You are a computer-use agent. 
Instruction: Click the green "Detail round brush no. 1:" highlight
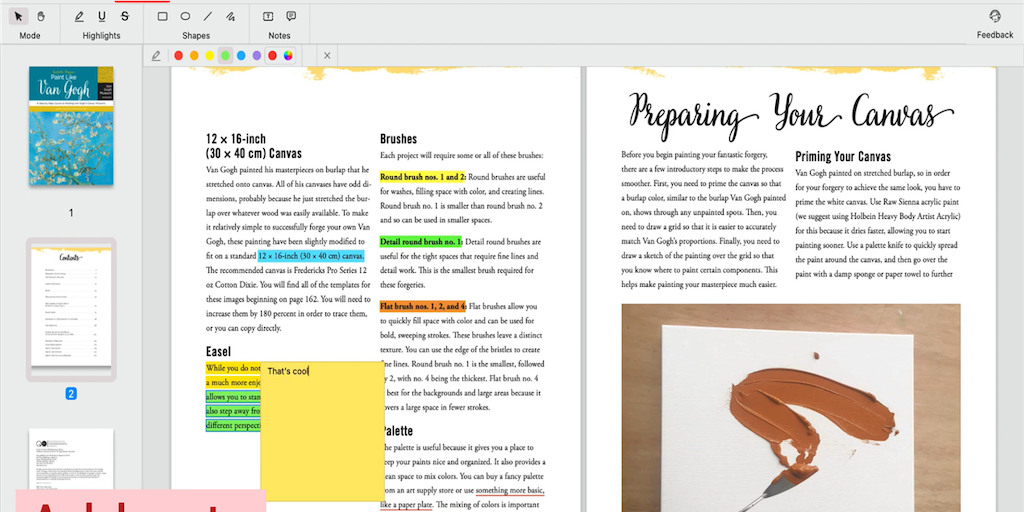click(421, 241)
